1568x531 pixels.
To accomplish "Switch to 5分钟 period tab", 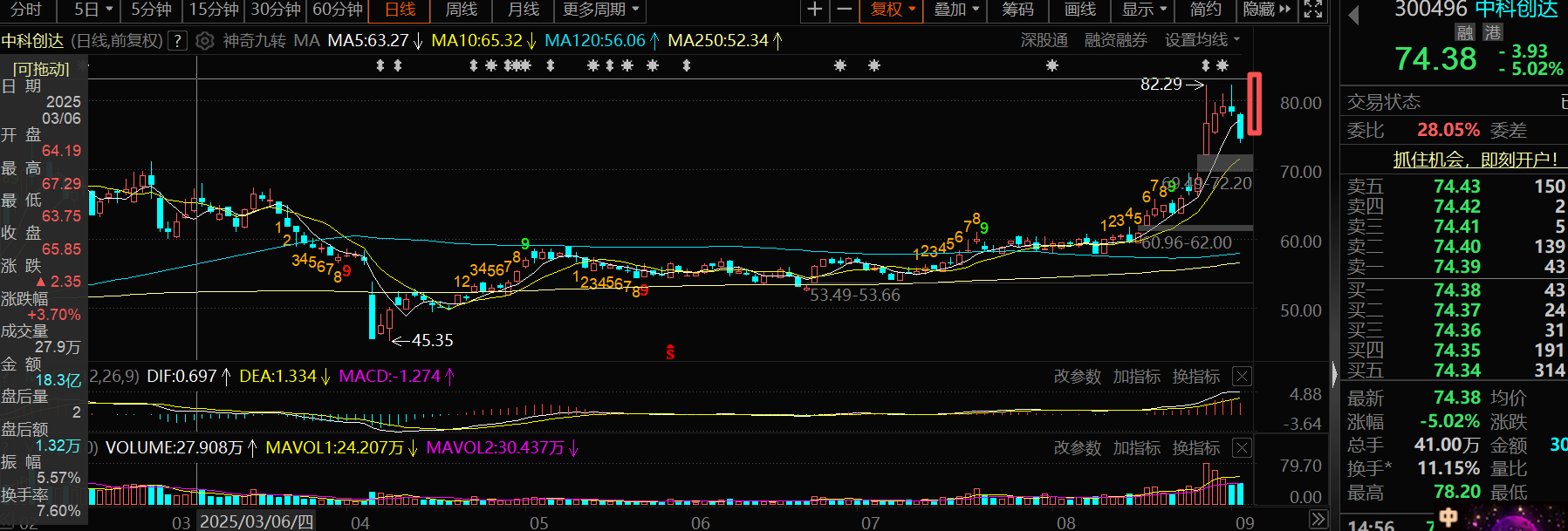I will point(151,10).
